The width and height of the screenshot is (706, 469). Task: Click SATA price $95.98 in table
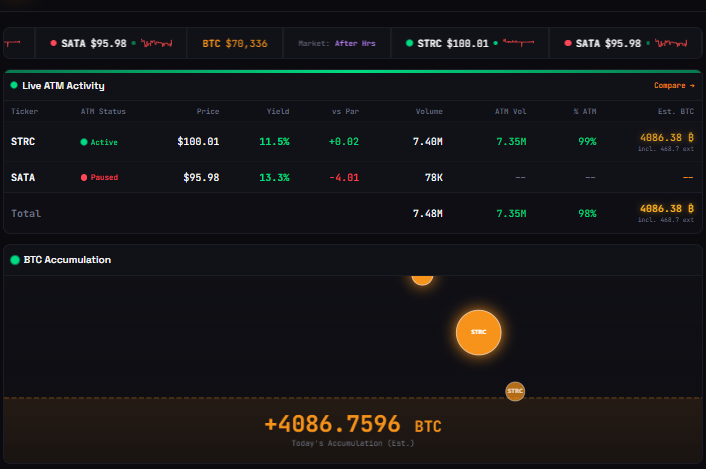click(x=201, y=177)
